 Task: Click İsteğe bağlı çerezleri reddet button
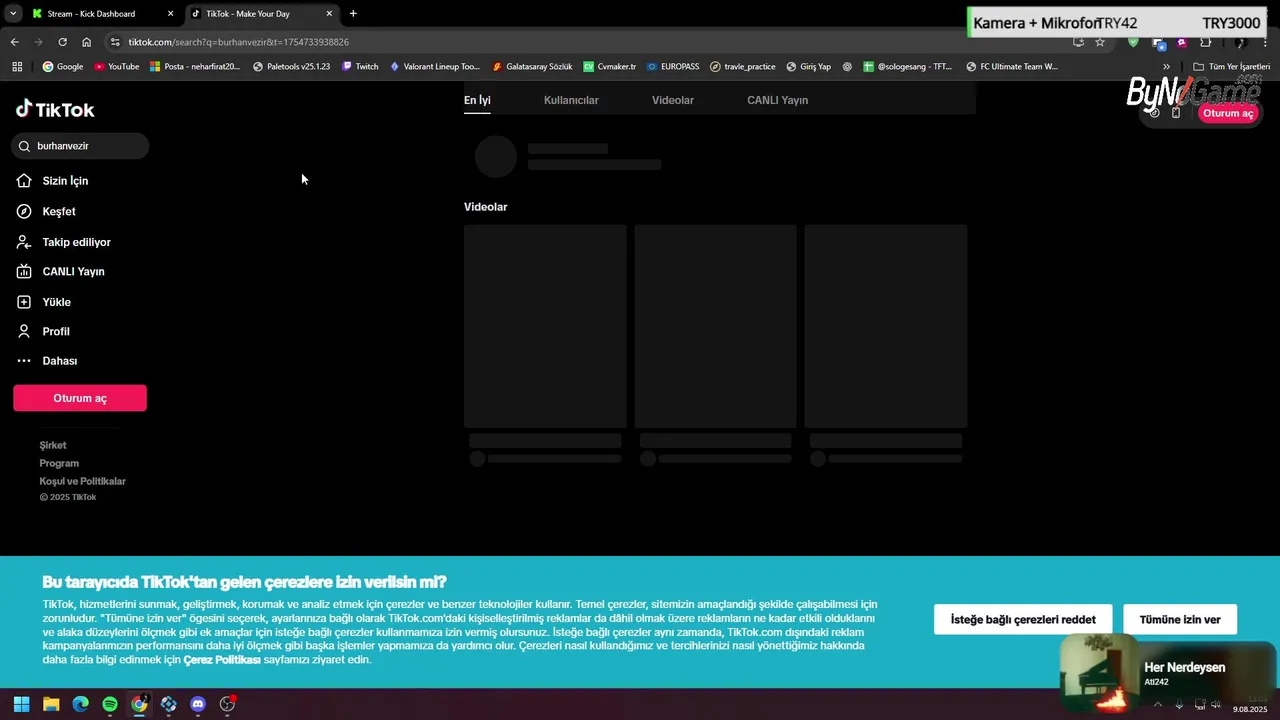1023,620
